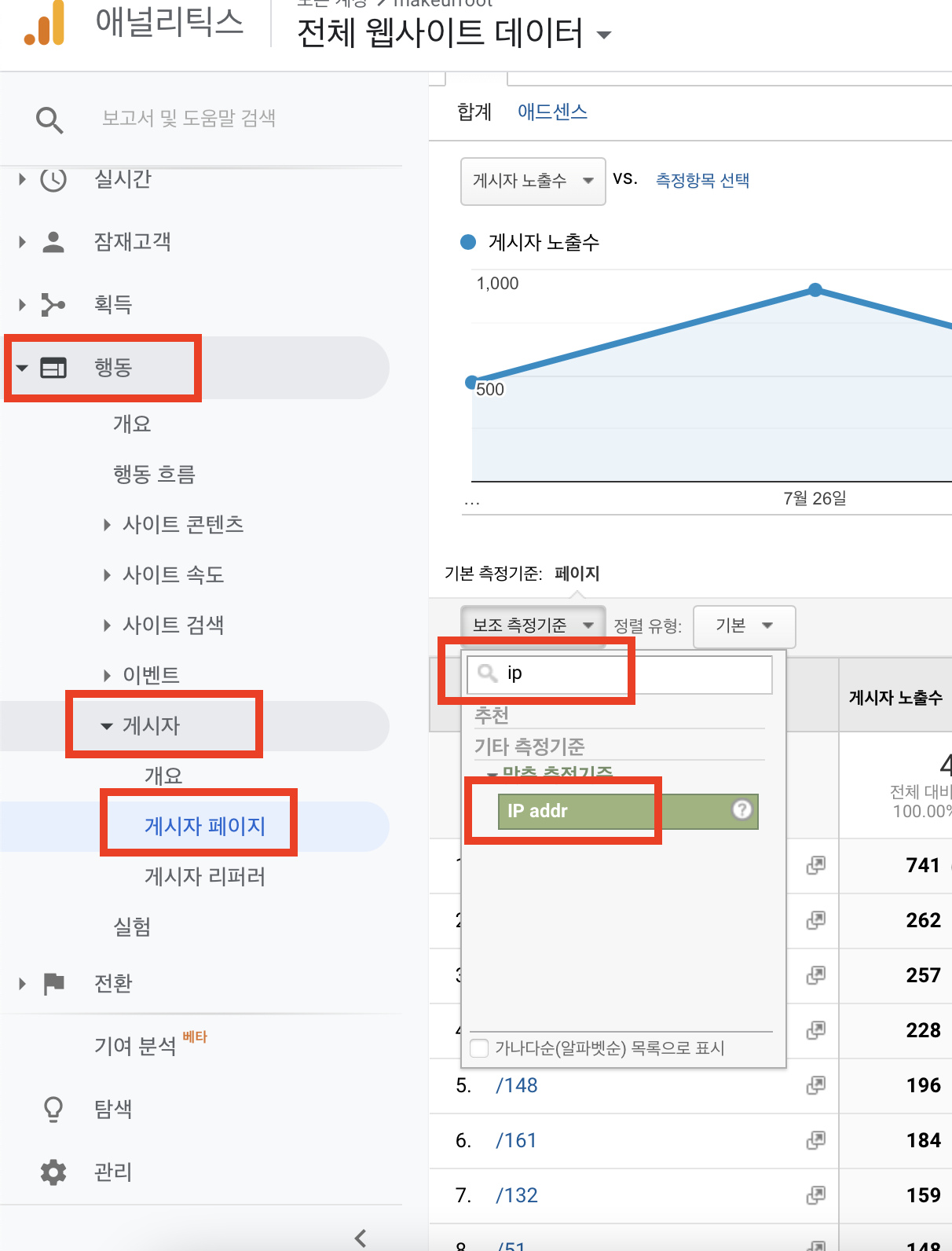Open page link icon in the 741 row
The image size is (952, 1251).
click(x=816, y=865)
